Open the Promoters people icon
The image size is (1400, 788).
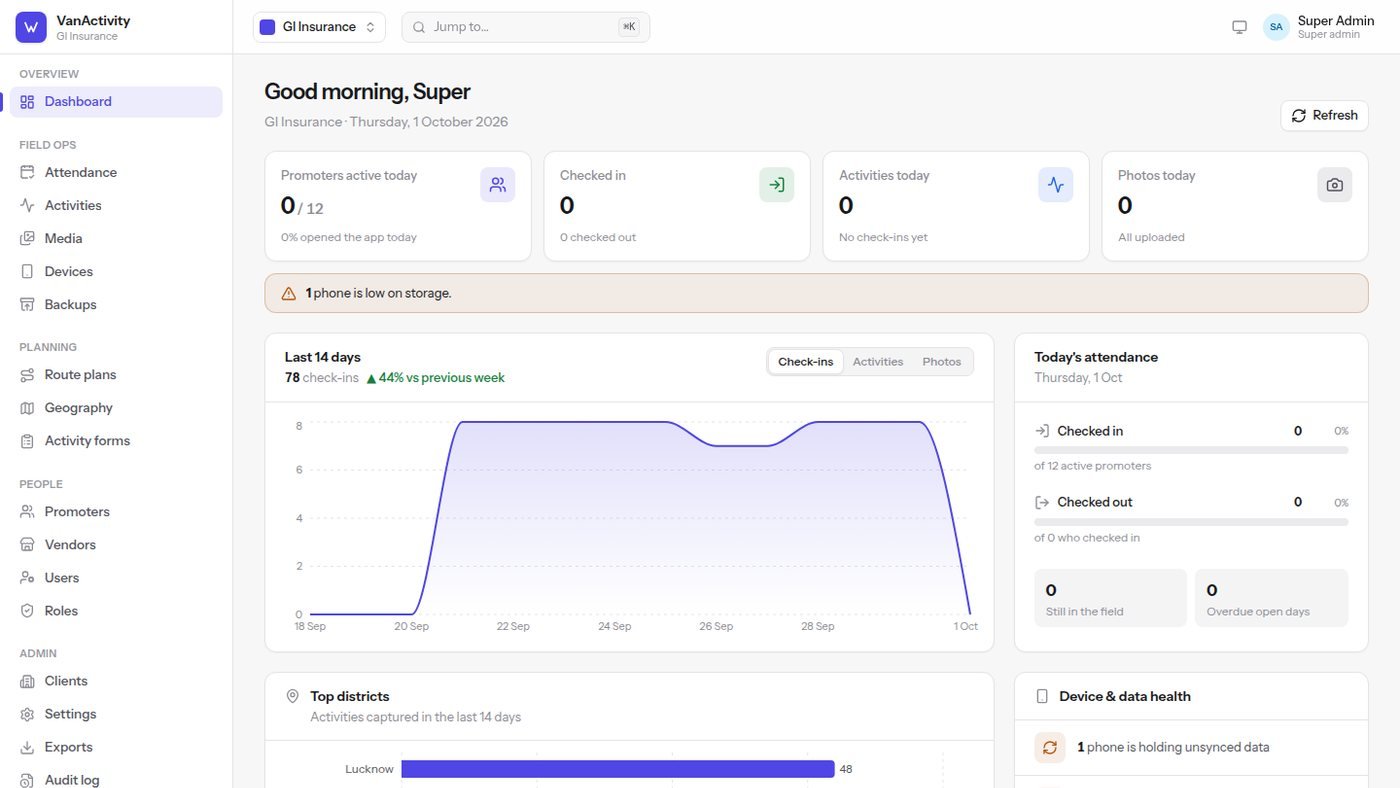pos(27,512)
